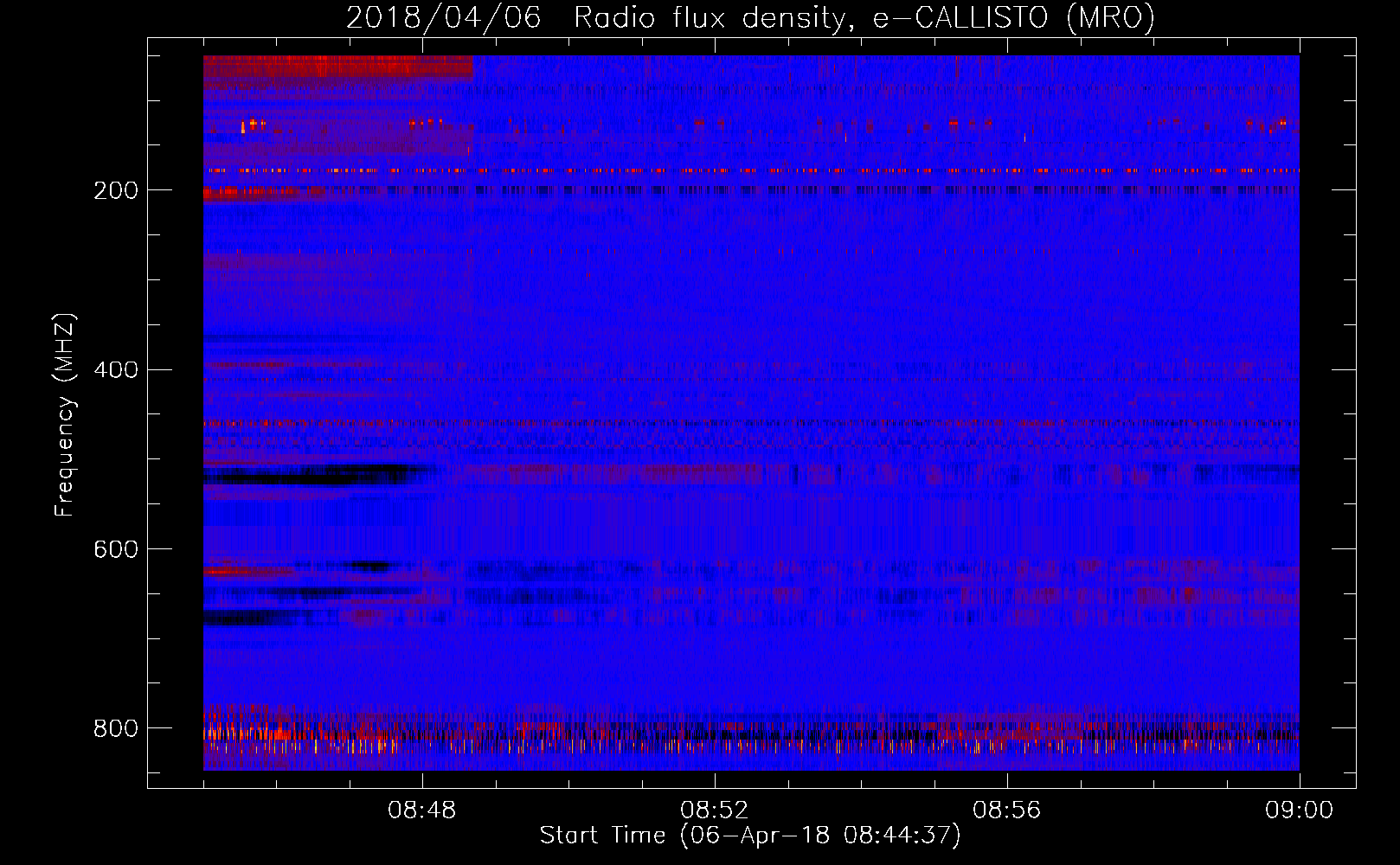The image size is (1400, 865).
Task: Click the 200 frequency tick label
Action: (116, 190)
